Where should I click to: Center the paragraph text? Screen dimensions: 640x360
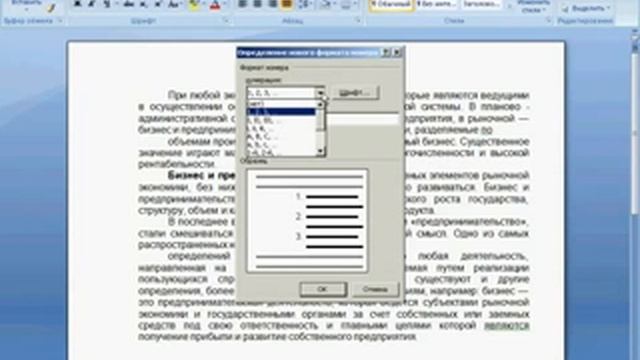(257, 4)
